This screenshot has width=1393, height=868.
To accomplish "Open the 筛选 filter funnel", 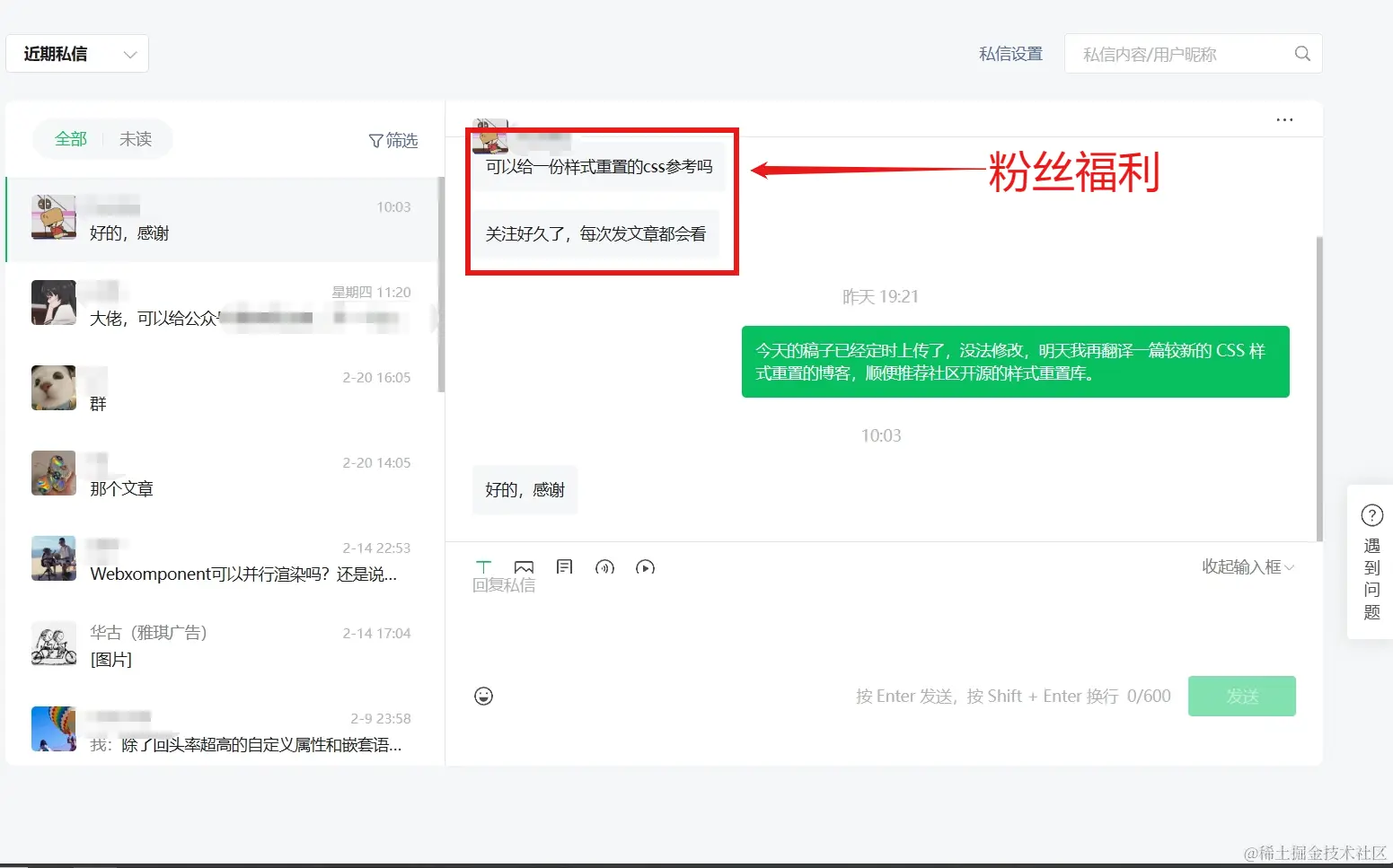I will [393, 140].
